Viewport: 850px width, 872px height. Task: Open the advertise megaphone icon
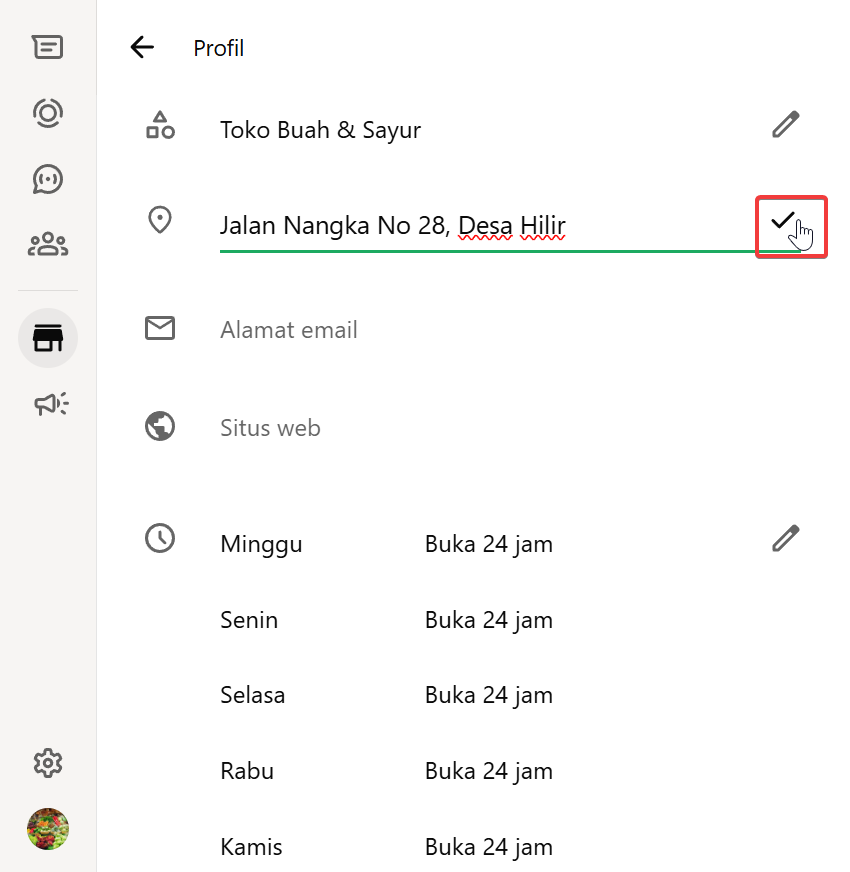tap(50, 403)
